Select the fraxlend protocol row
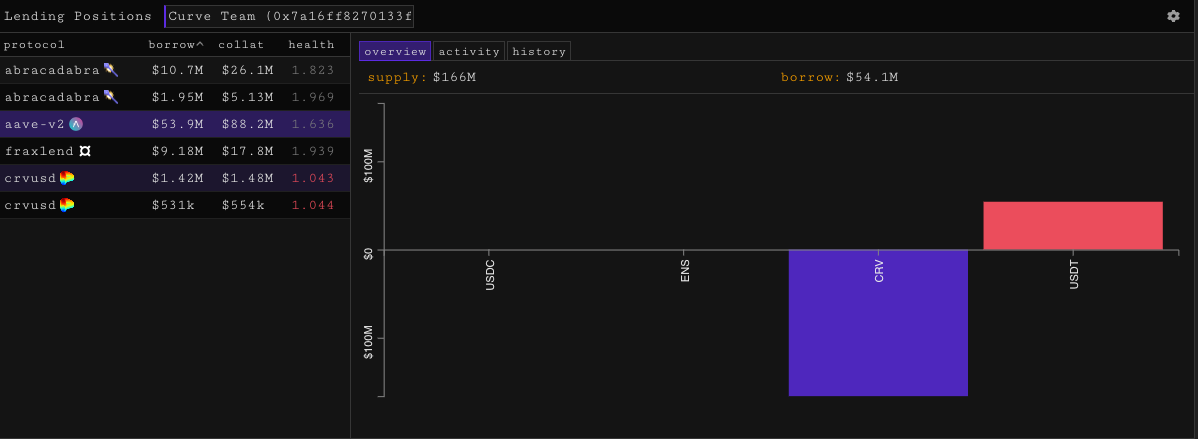The width and height of the screenshot is (1198, 439). click(175, 151)
